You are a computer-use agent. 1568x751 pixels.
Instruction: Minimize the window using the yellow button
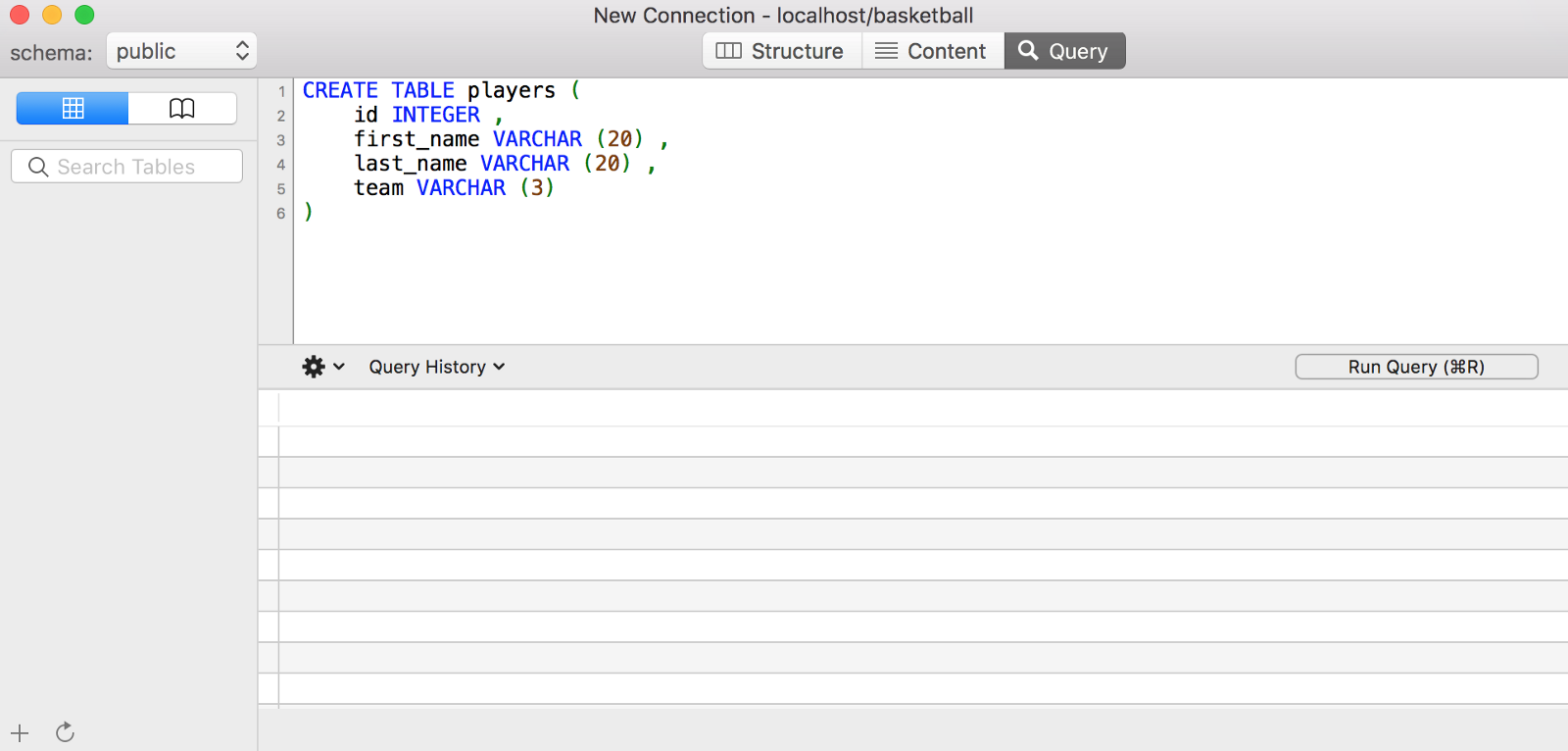coord(52,15)
